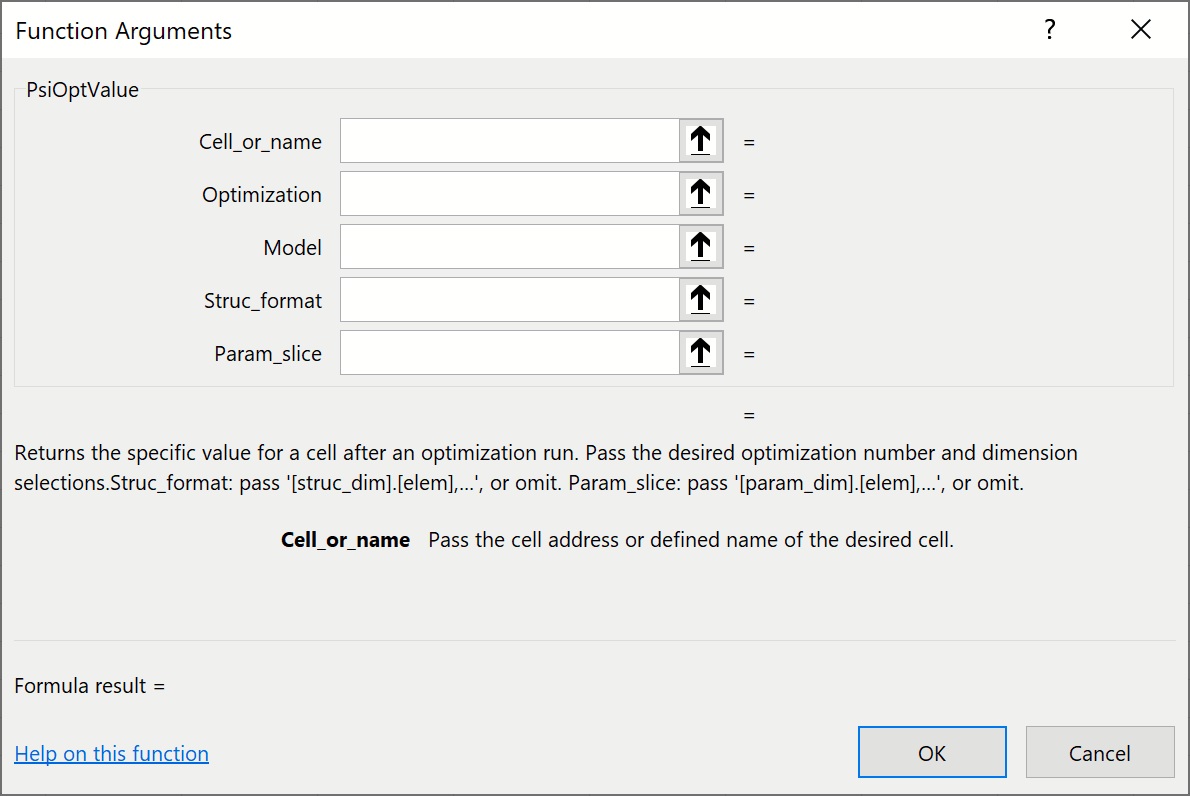Screen dimensions: 1190x796
Task: Click inside the Cell_or_name text box
Action: [510, 141]
